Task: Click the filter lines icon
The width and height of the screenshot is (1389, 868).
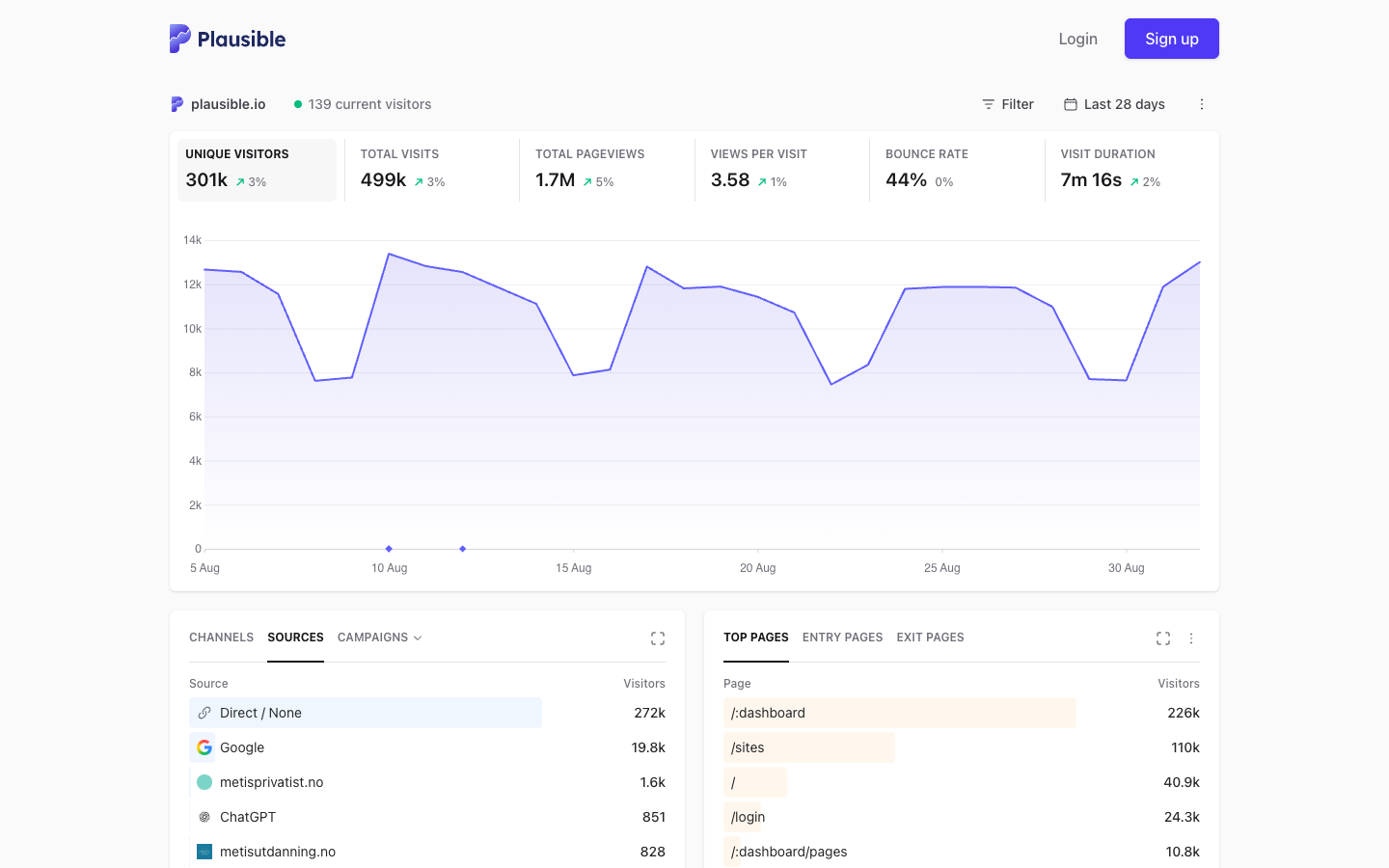Action: point(988,104)
